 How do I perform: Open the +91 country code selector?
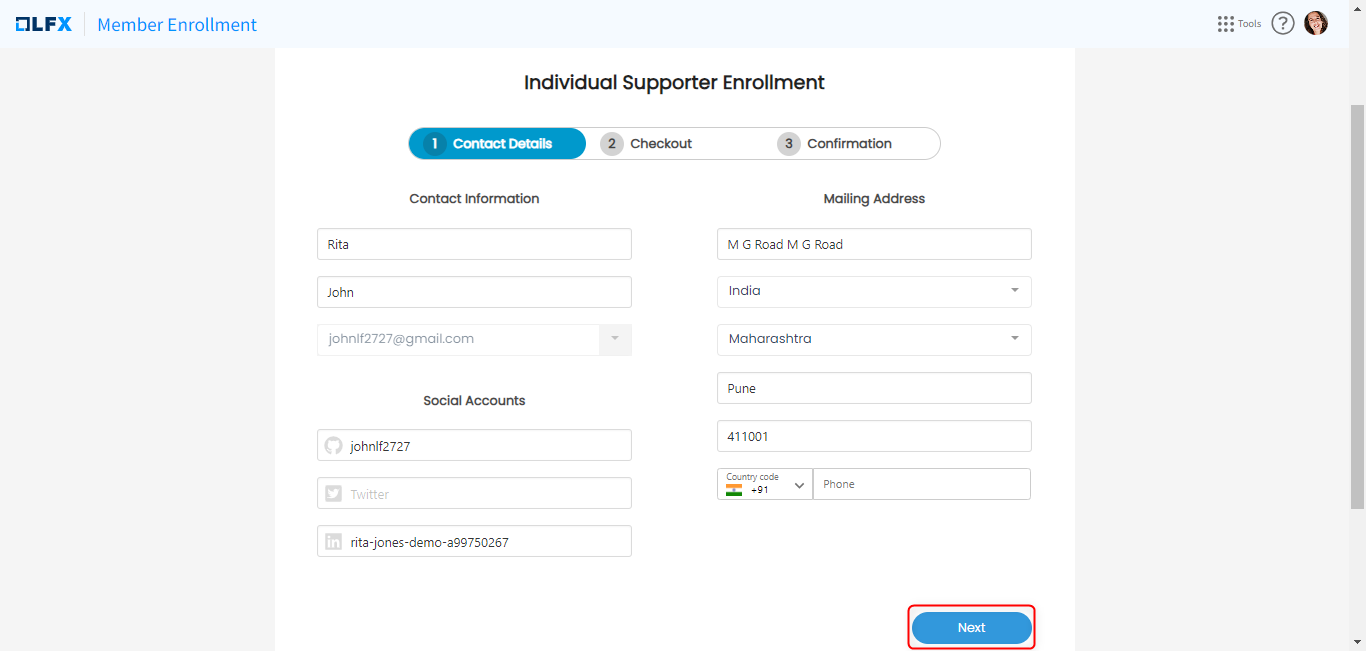click(799, 485)
